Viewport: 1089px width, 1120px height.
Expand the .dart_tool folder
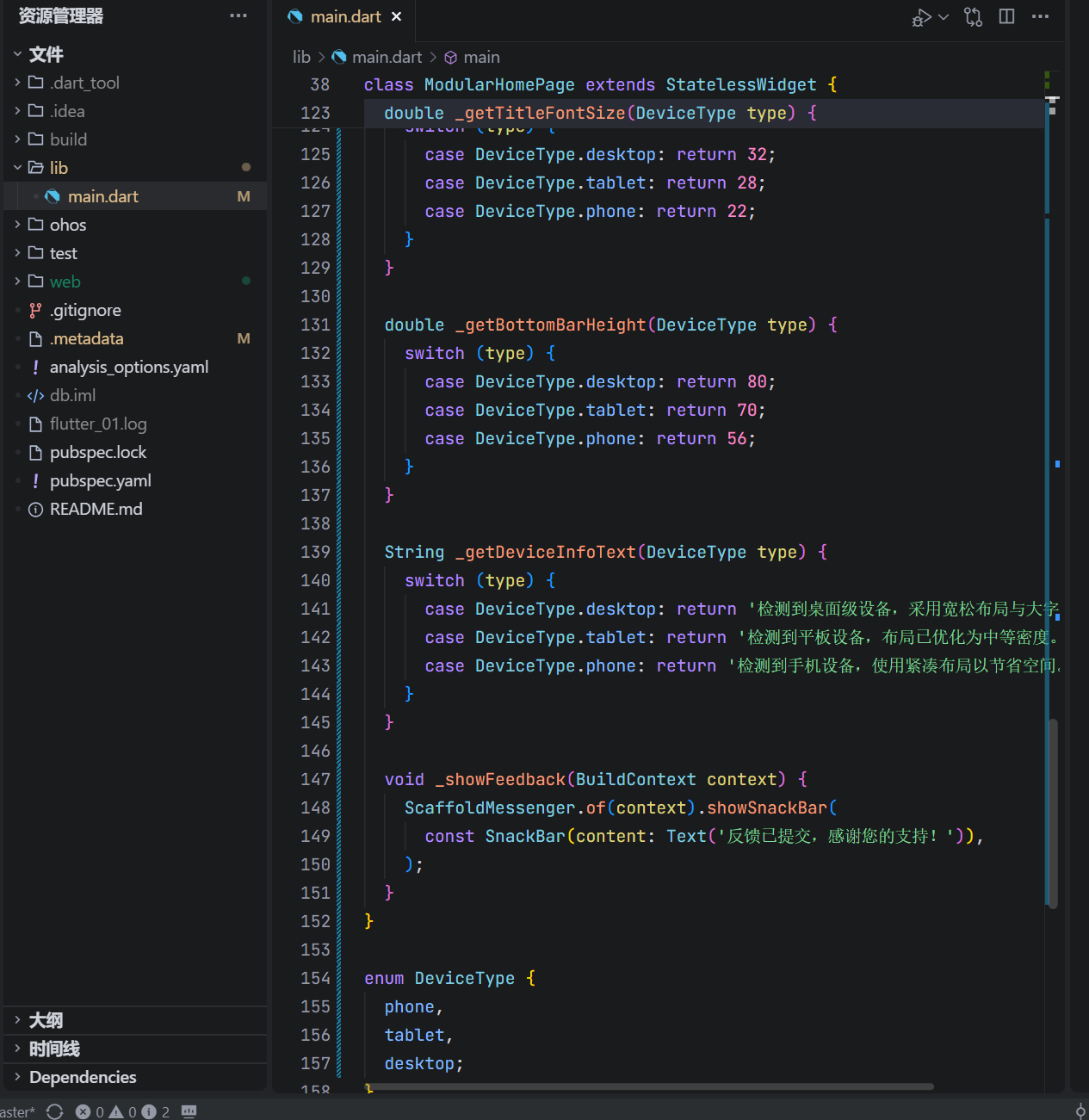tap(135, 83)
